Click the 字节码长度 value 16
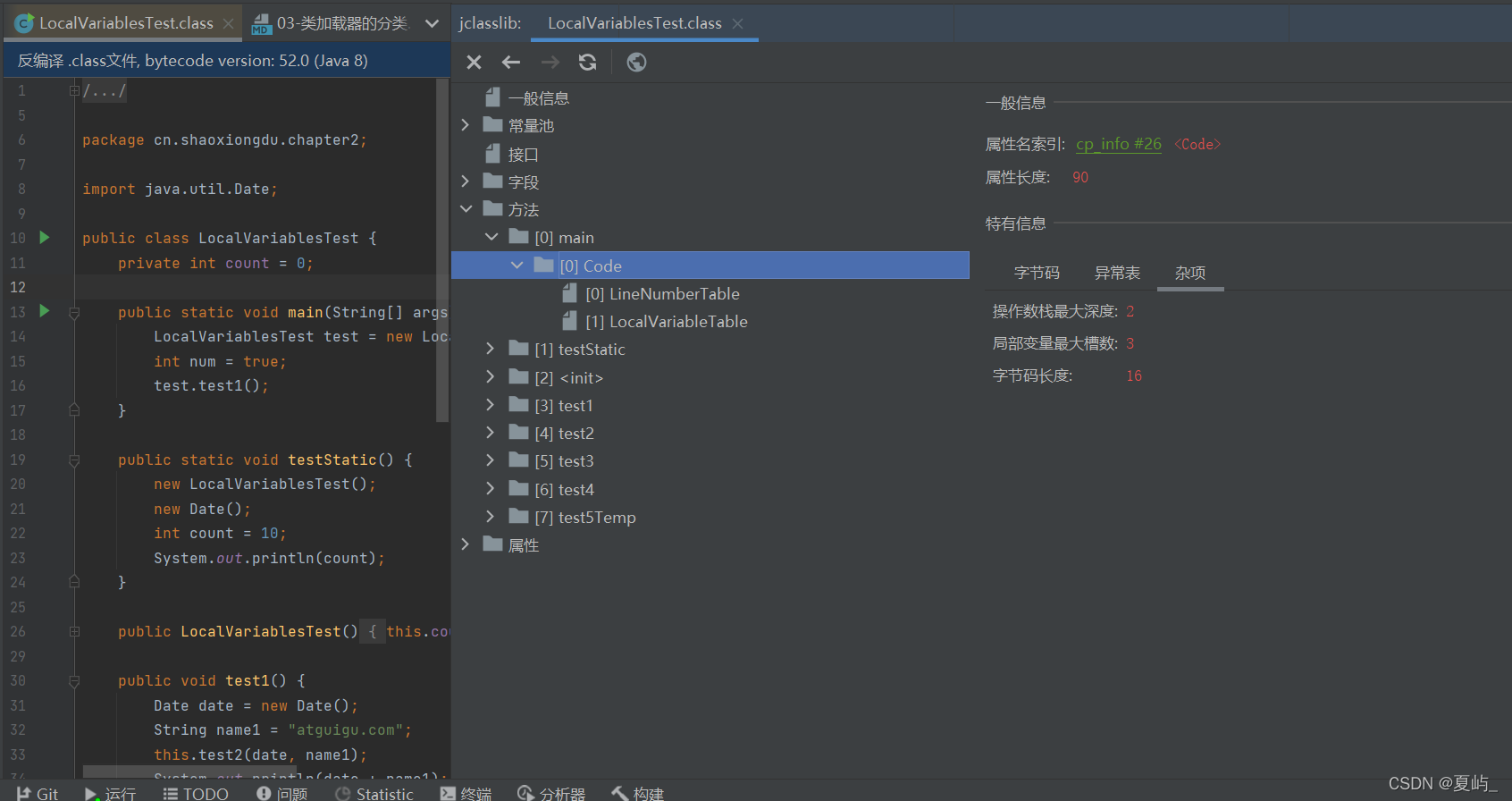The image size is (1512, 801). pyautogui.click(x=1134, y=375)
